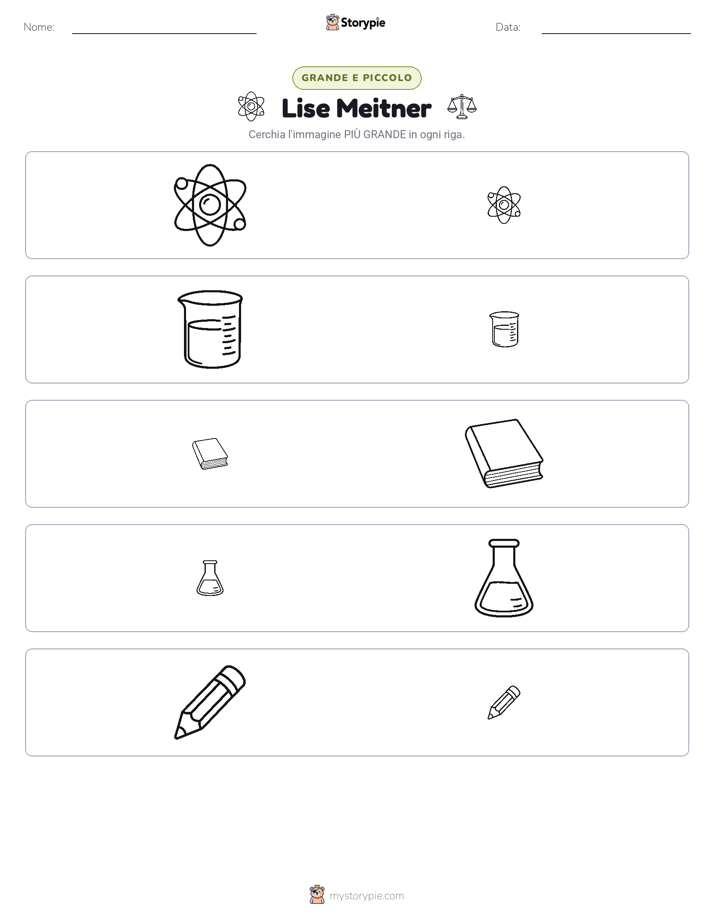Select the small beaker picture
The image size is (714, 924).
[504, 329]
